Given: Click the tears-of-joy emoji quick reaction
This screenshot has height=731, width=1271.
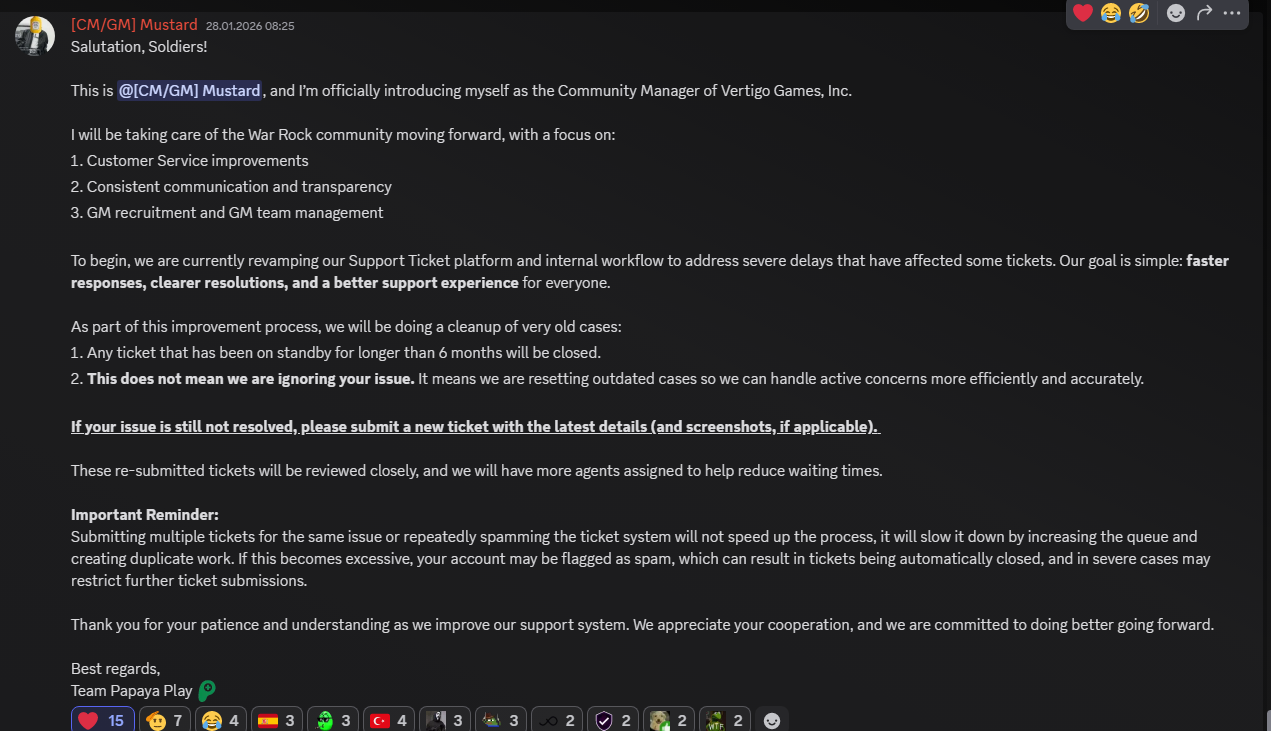Looking at the screenshot, I should (1111, 13).
